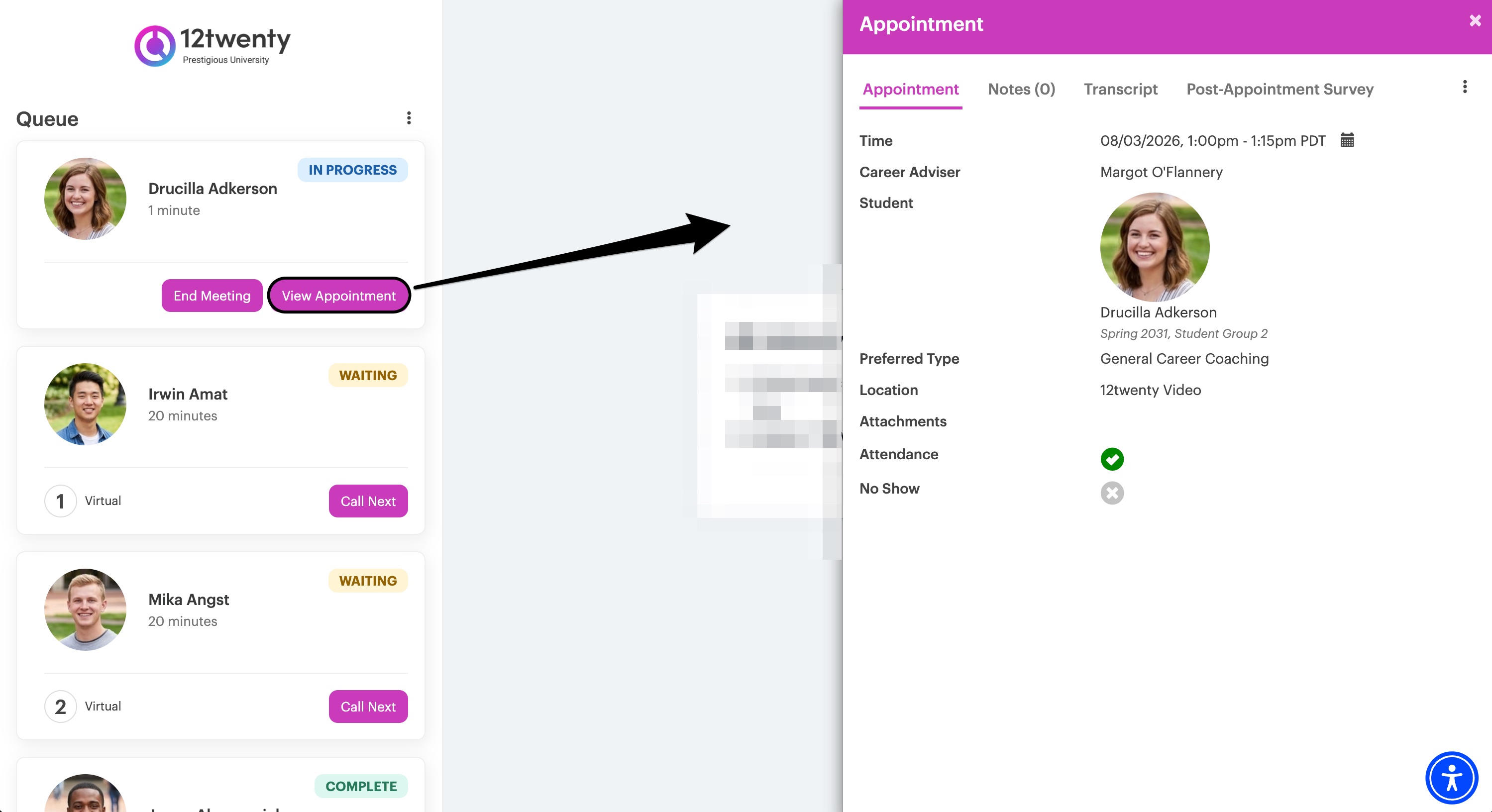The width and height of the screenshot is (1492, 812).
Task: Click the Queue heading
Action: (x=47, y=119)
